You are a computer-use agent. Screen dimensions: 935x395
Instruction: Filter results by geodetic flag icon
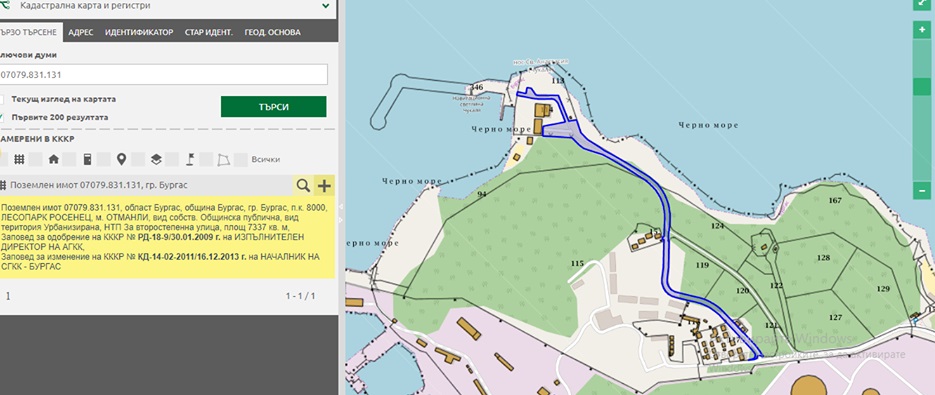(191, 159)
